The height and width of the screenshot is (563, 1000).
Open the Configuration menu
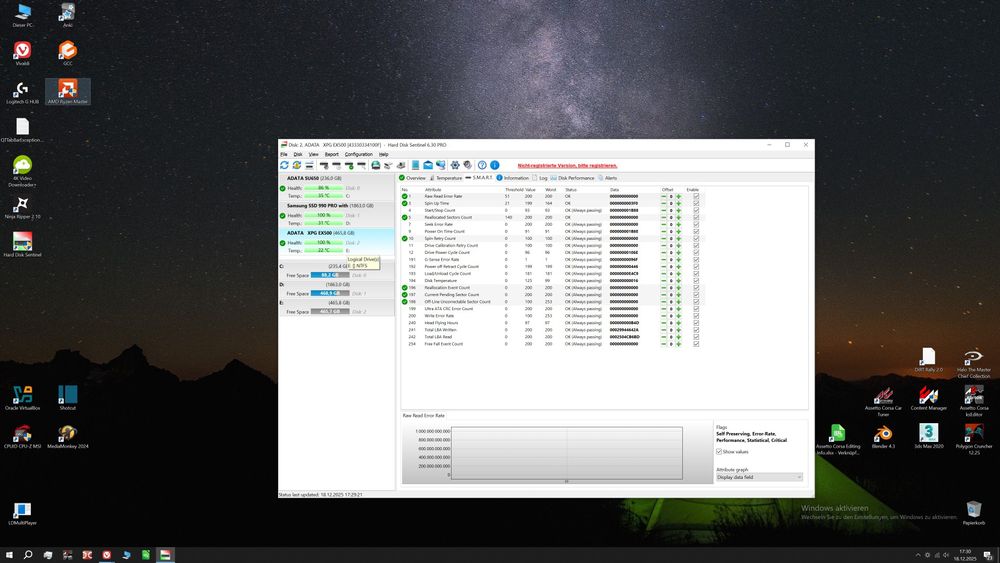(x=358, y=154)
